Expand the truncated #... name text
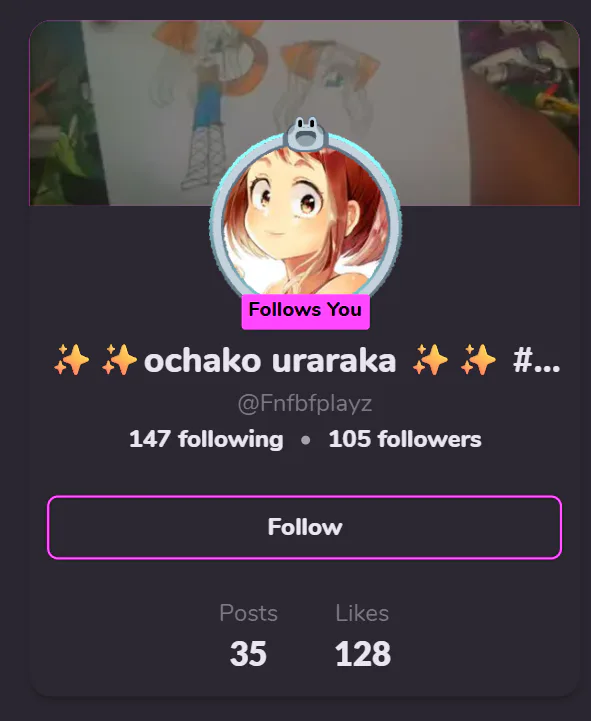591x721 pixels. click(x=536, y=360)
